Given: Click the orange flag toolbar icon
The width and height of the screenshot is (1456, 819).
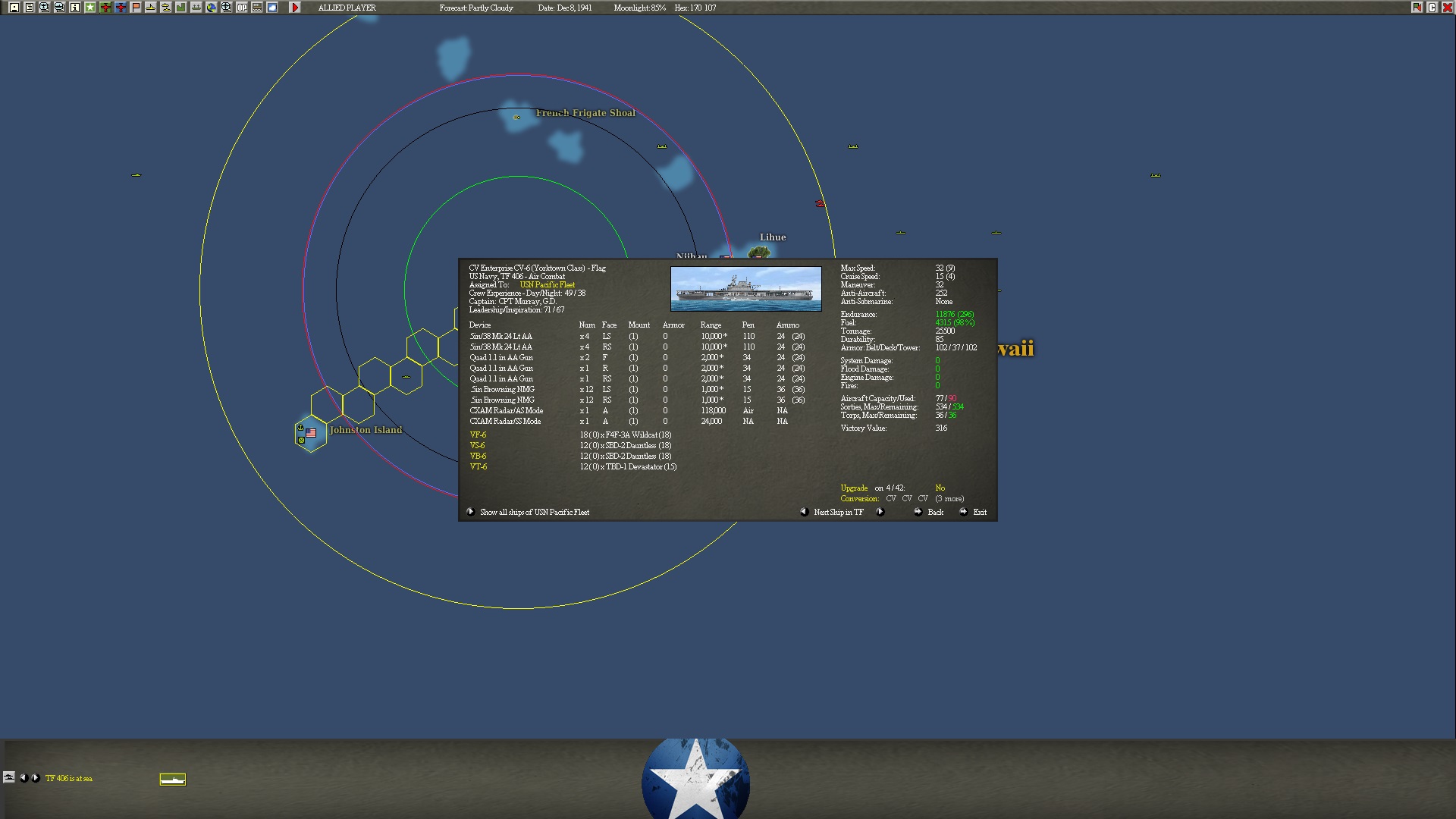Looking at the screenshot, I should [136, 8].
